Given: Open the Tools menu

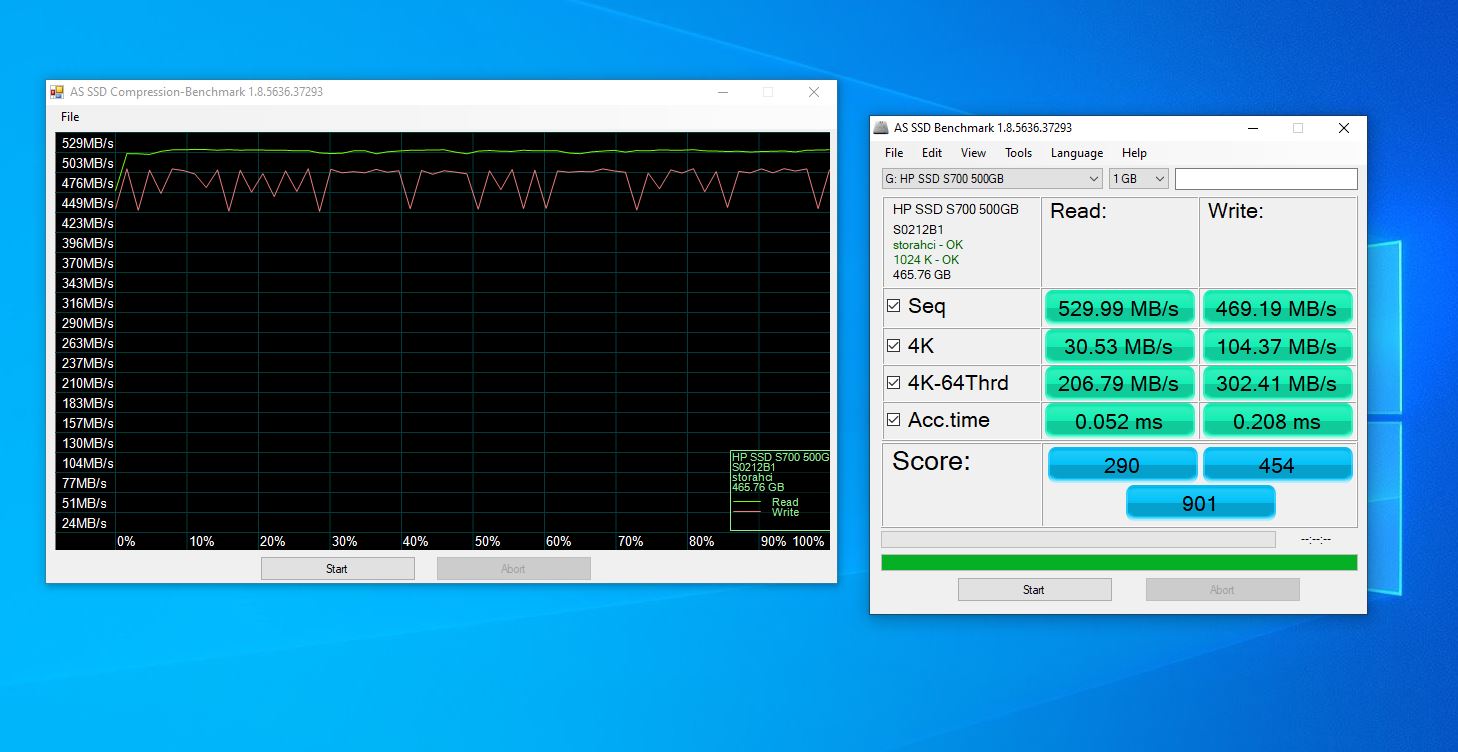Looking at the screenshot, I should 1018,153.
